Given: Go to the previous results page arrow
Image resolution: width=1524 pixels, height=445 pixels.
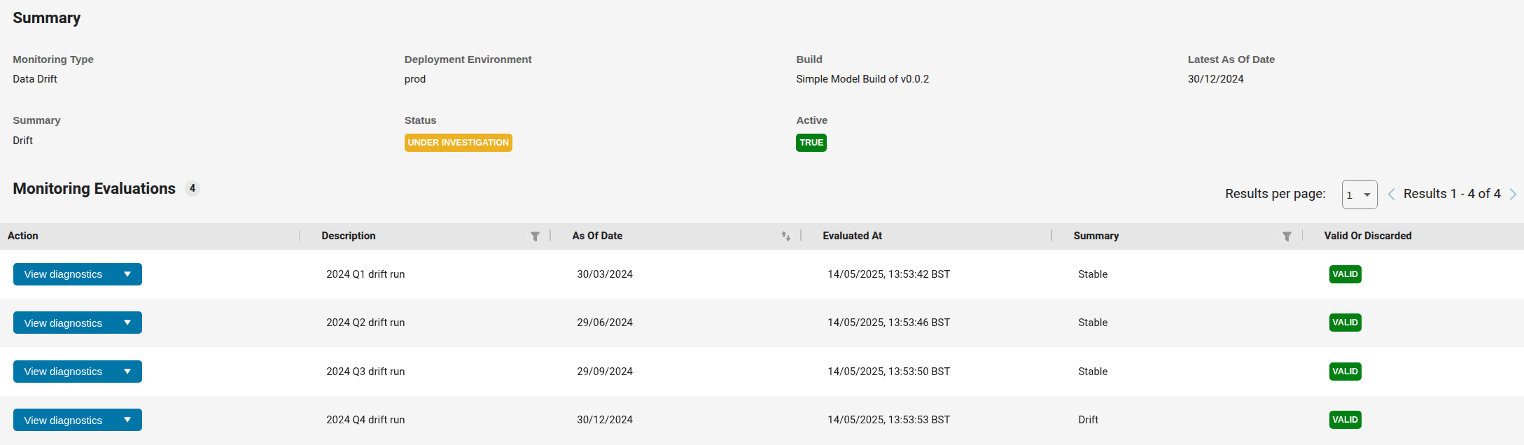Looking at the screenshot, I should pyautogui.click(x=1391, y=194).
